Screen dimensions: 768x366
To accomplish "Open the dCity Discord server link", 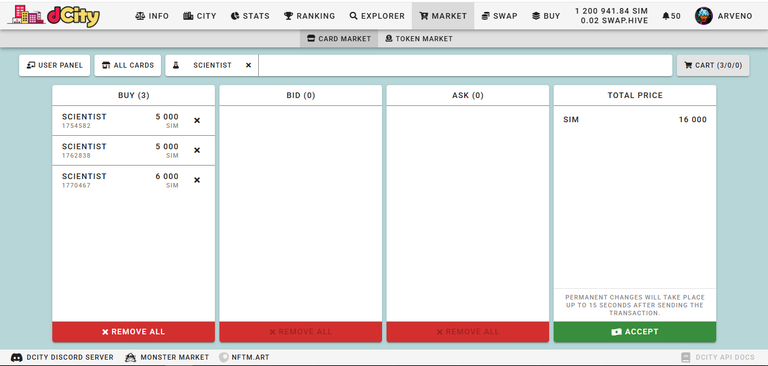I will (x=62, y=357).
